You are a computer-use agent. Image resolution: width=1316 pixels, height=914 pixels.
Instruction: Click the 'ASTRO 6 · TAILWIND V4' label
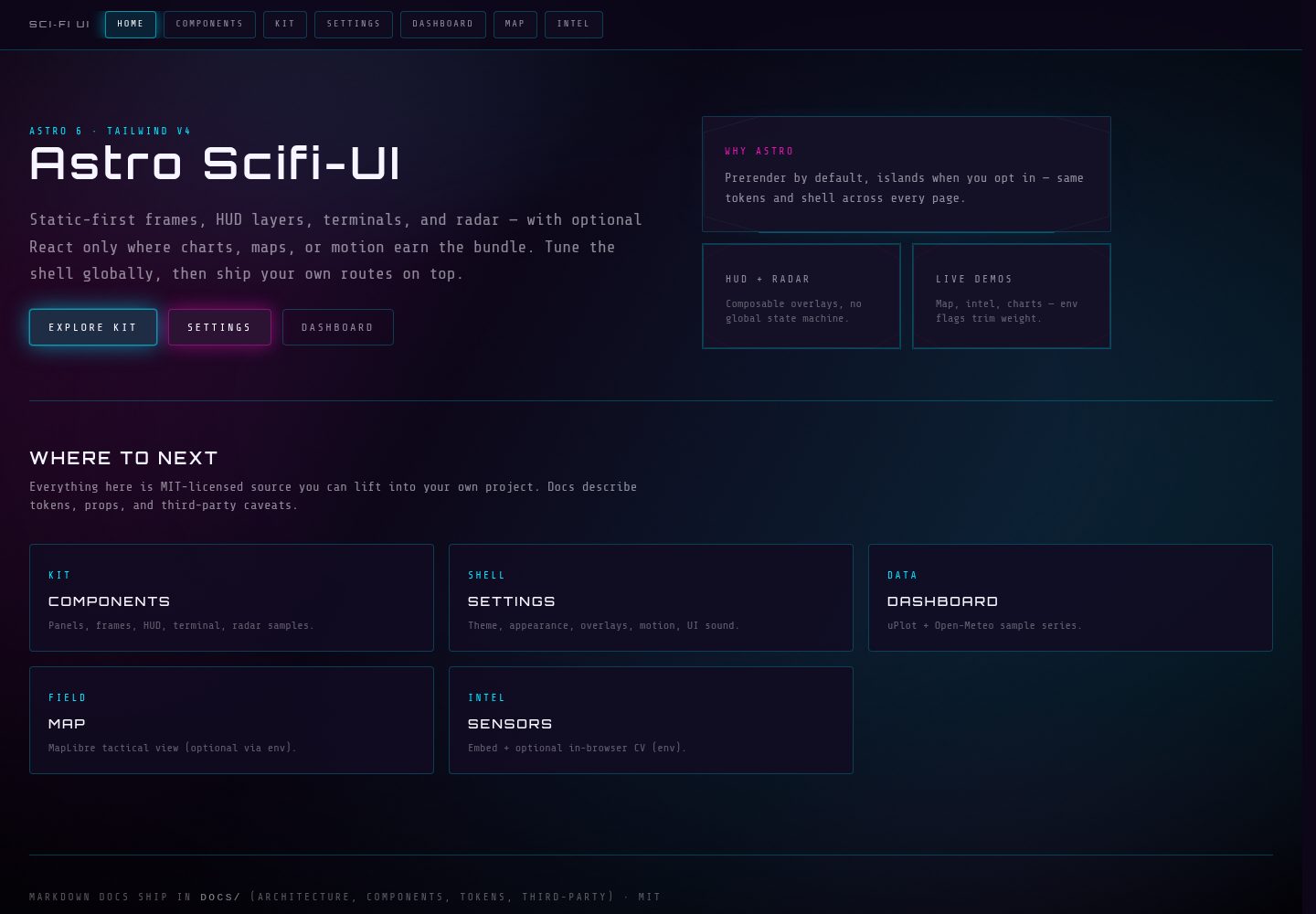(x=111, y=131)
